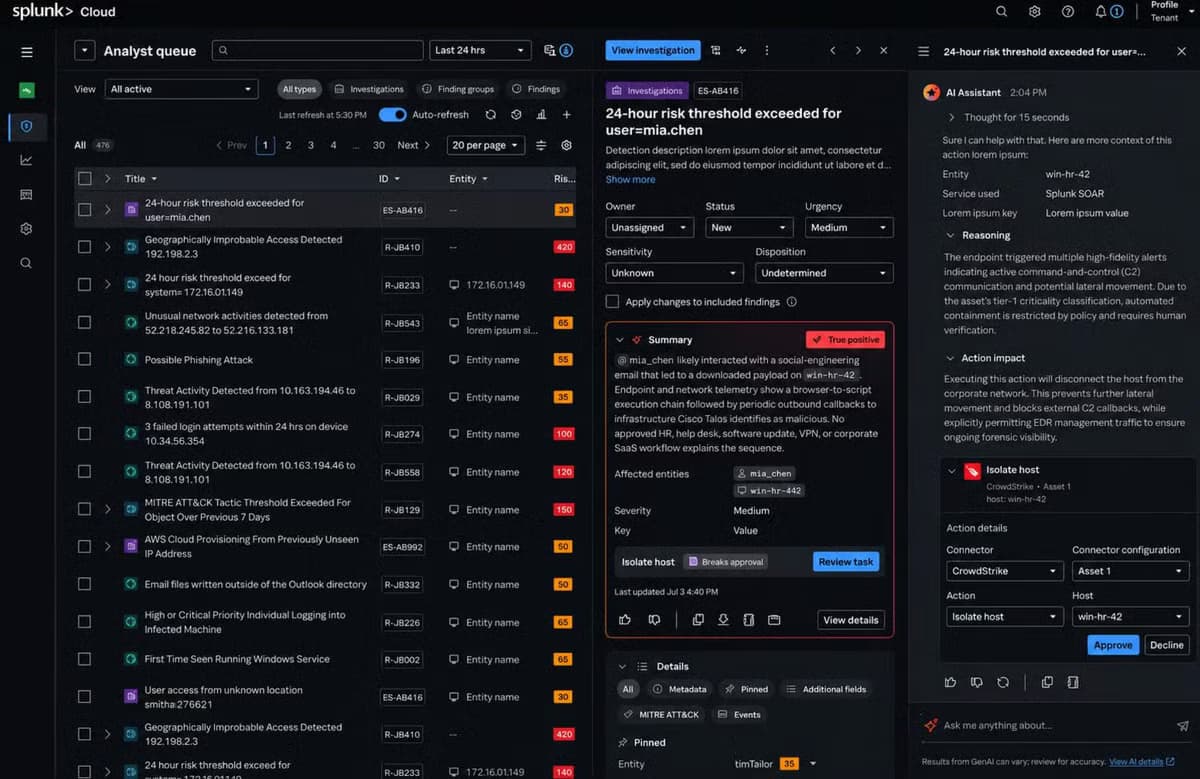Screen dimensions: 1200x779
Task: Open the Last 24 hrs time range dropdown
Action: (x=480, y=50)
